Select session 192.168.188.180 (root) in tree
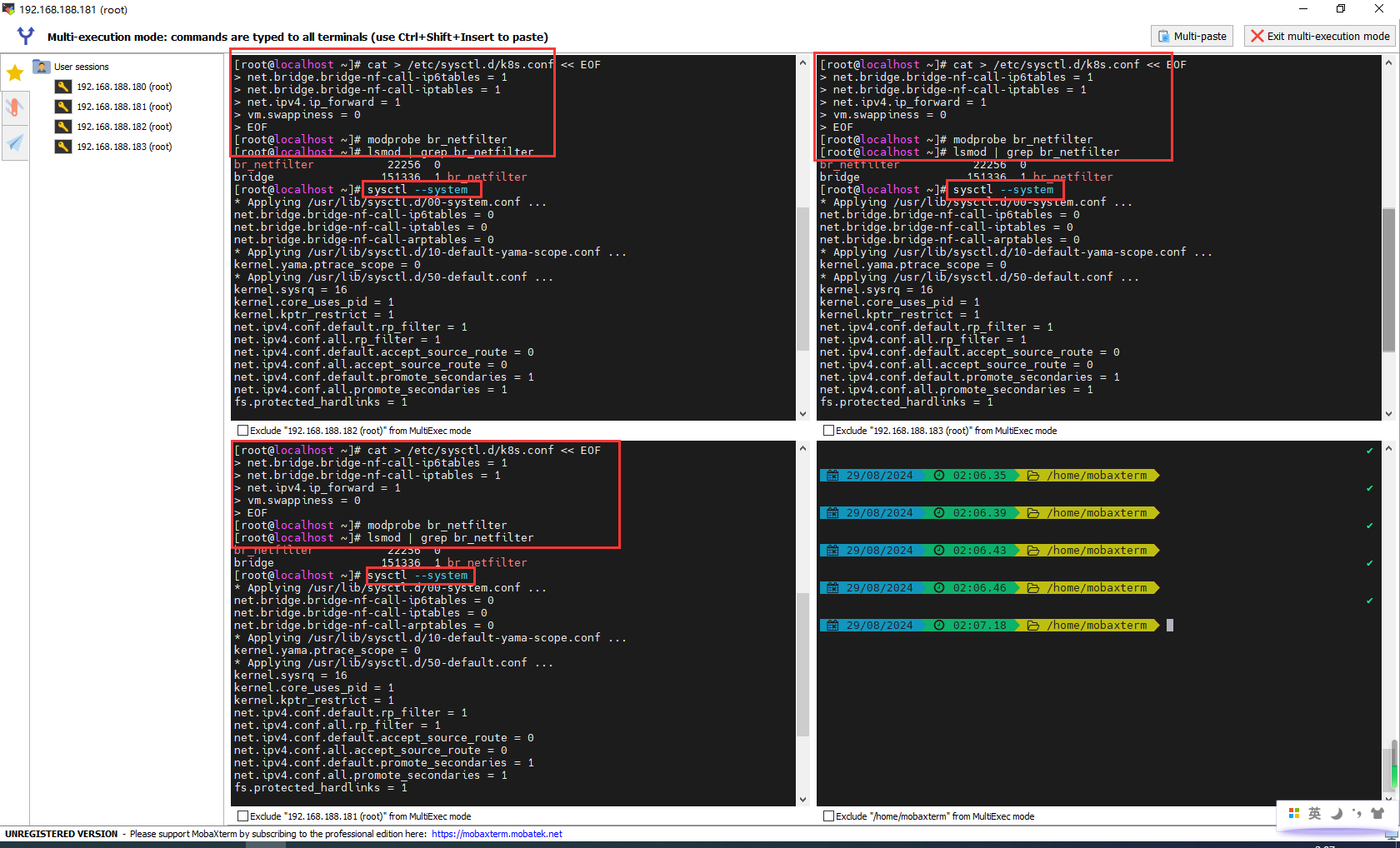 click(124, 87)
